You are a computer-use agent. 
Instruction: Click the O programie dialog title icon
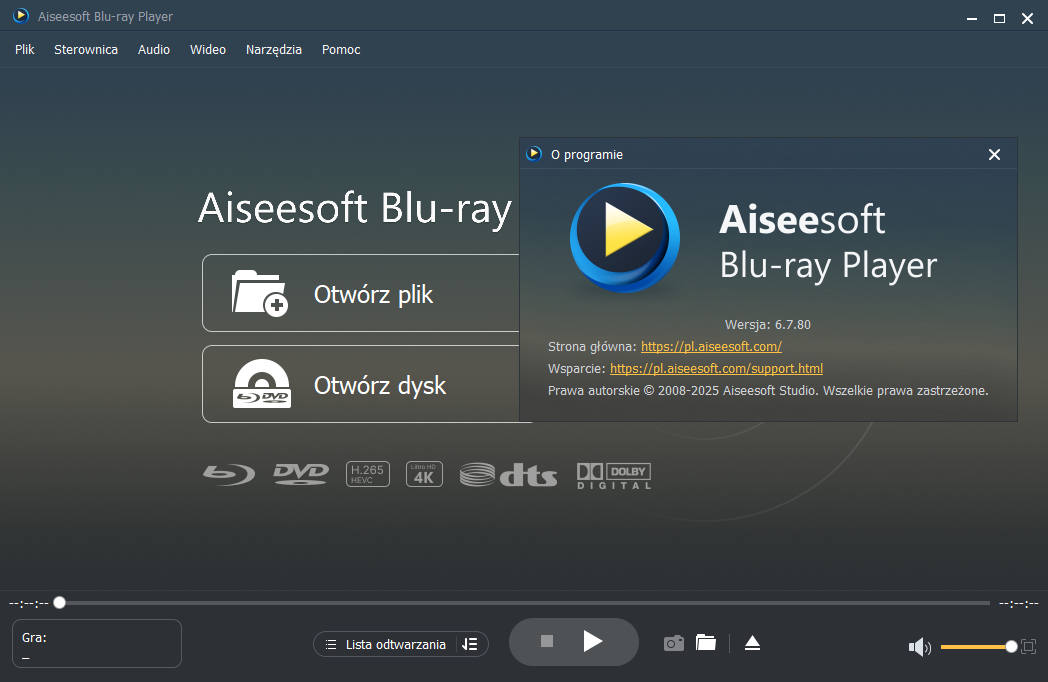click(x=533, y=154)
